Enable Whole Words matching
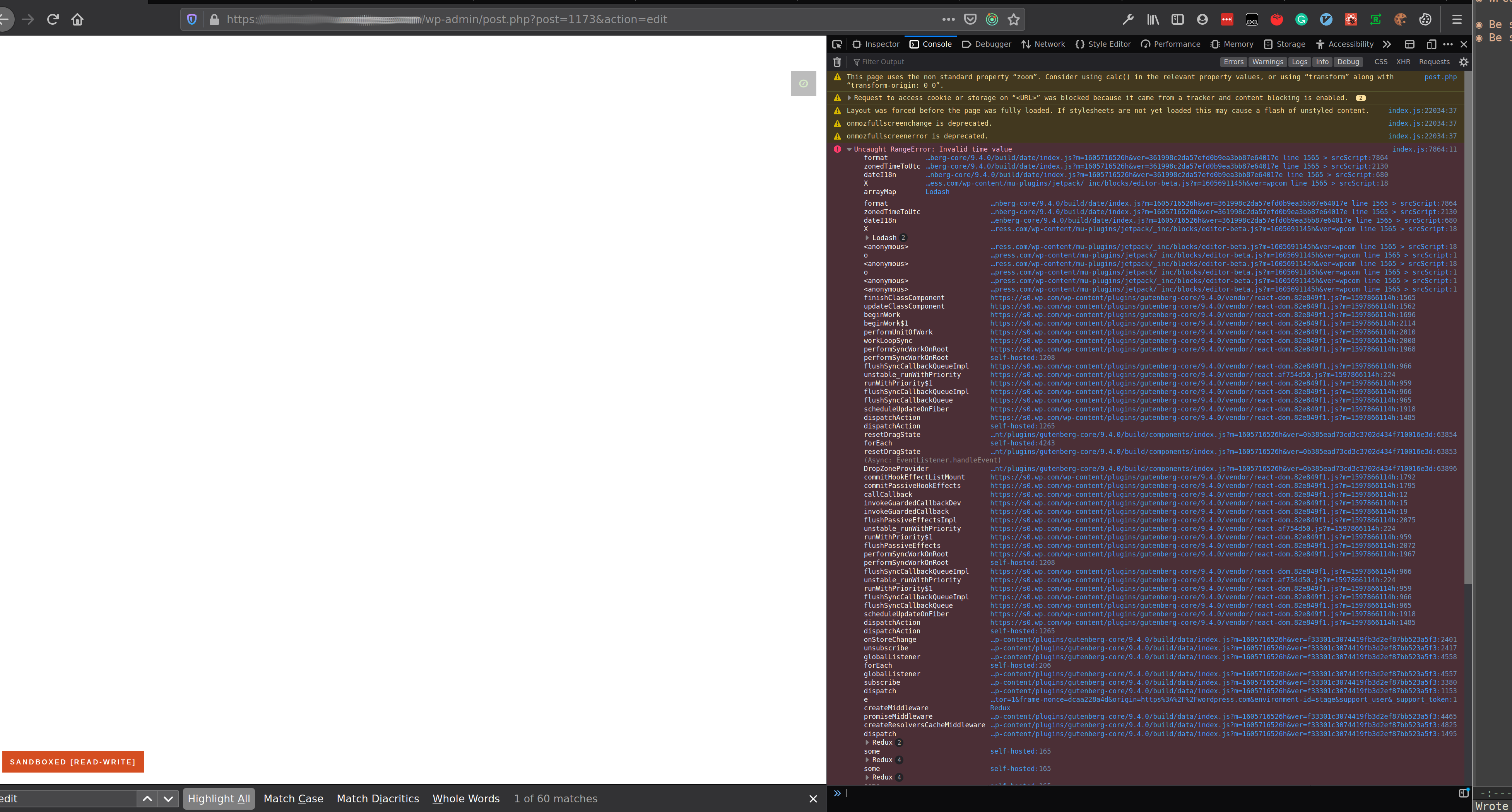This screenshot has width=1512, height=812. pos(465,798)
